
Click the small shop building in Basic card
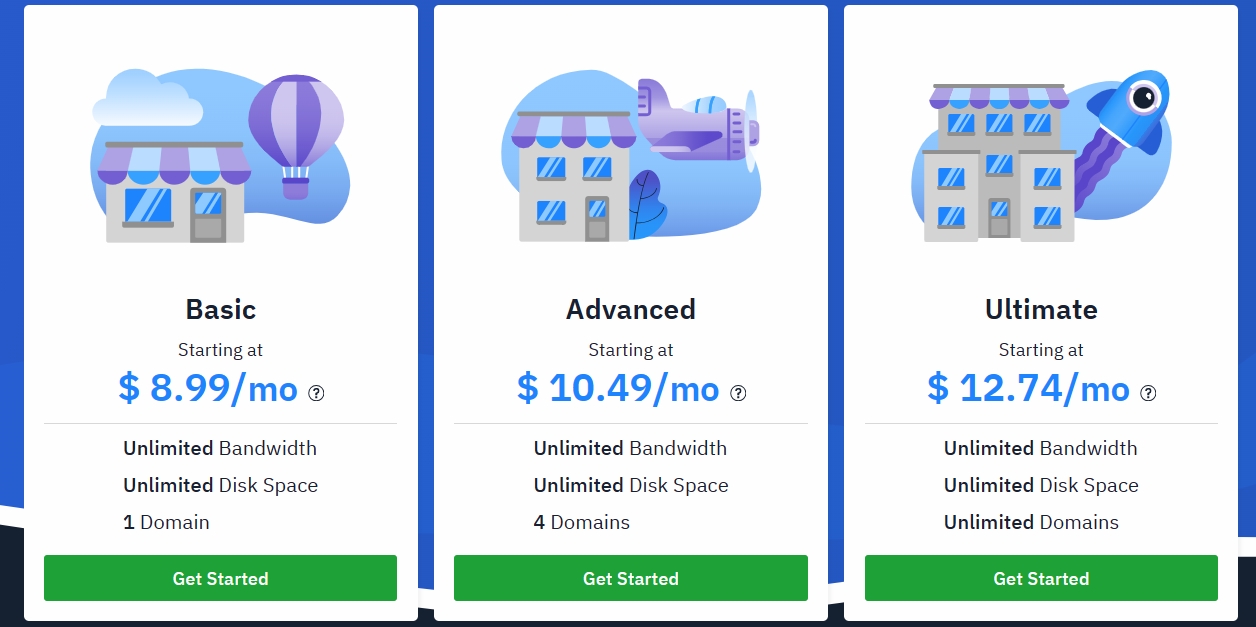pos(174,192)
